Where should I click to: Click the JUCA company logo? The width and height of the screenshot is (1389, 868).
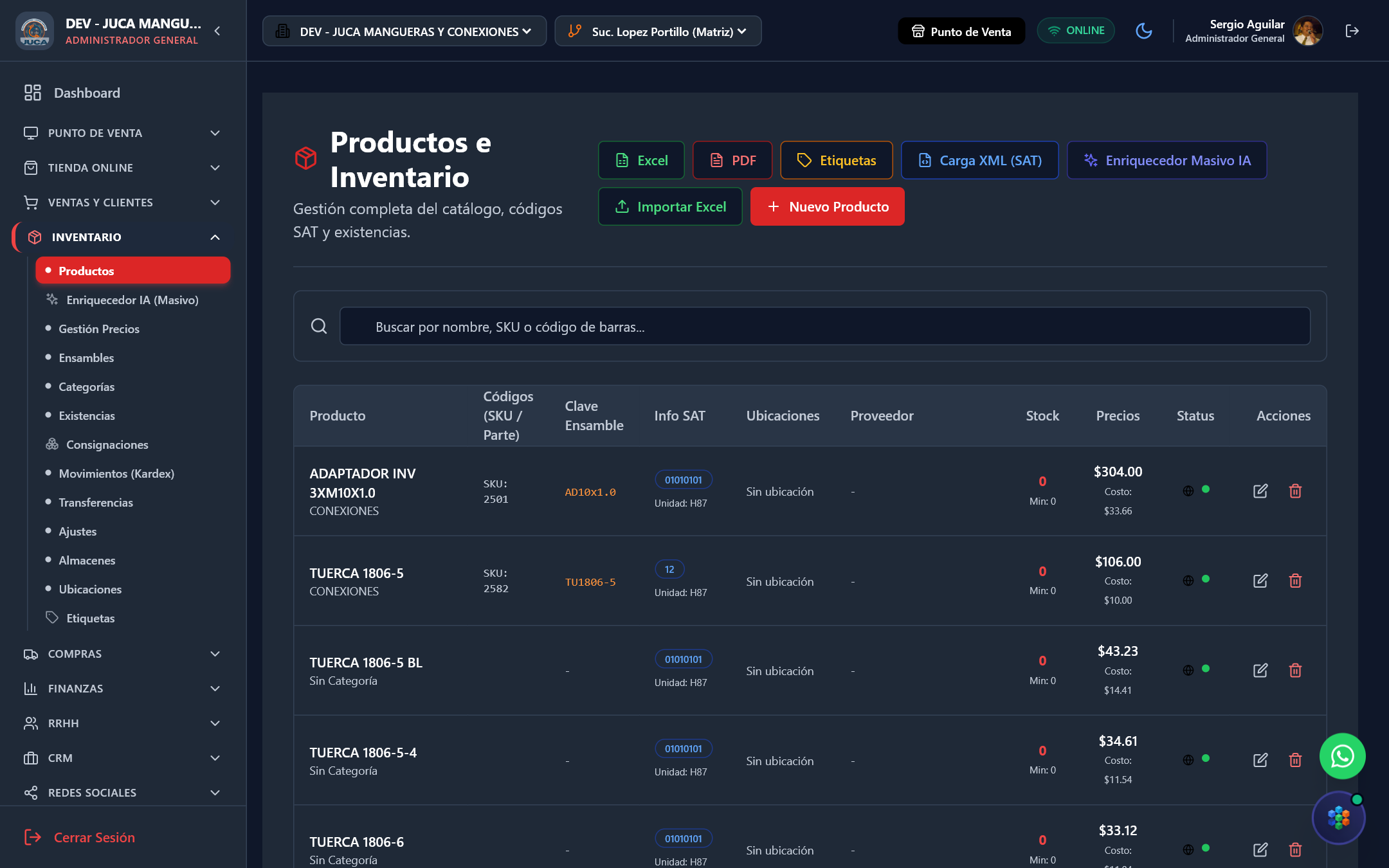pos(34,31)
